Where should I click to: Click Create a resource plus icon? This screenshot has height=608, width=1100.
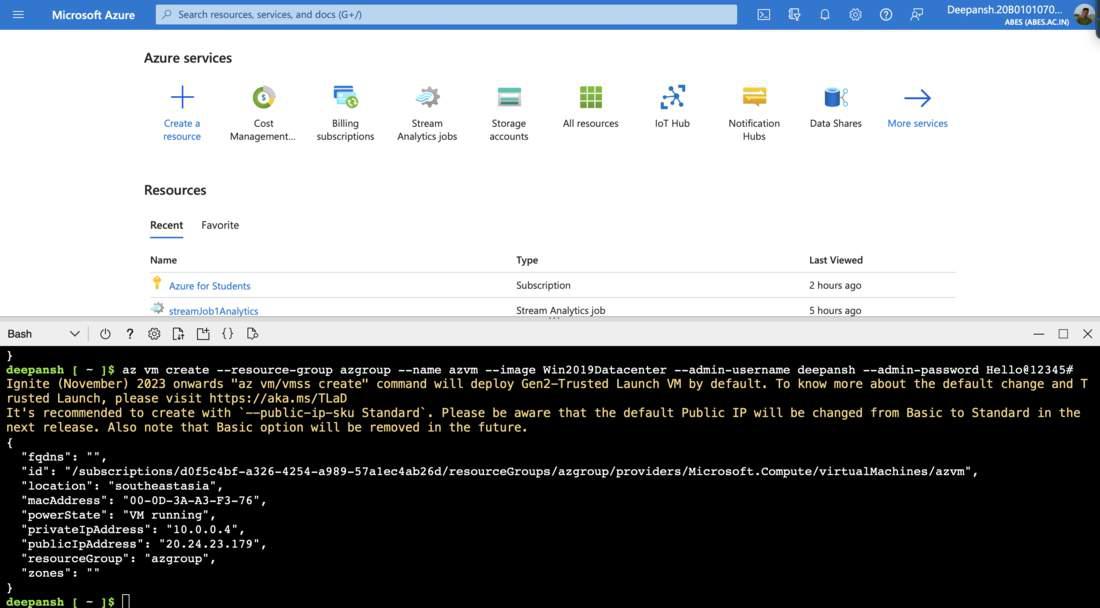tap(182, 97)
